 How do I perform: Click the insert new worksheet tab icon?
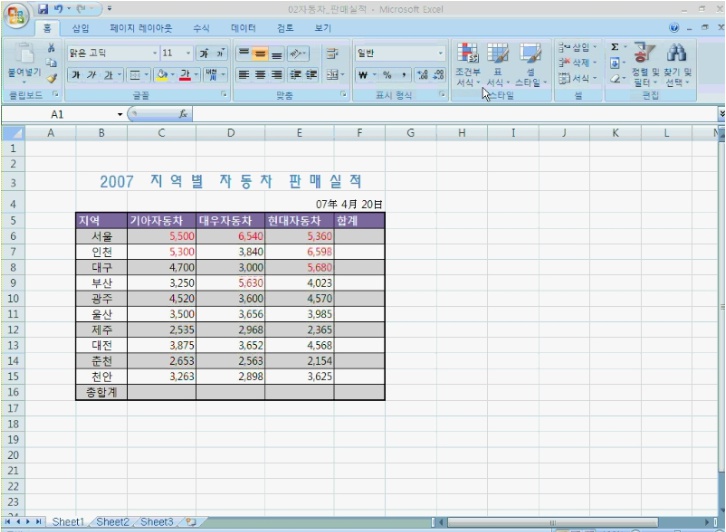point(191,522)
